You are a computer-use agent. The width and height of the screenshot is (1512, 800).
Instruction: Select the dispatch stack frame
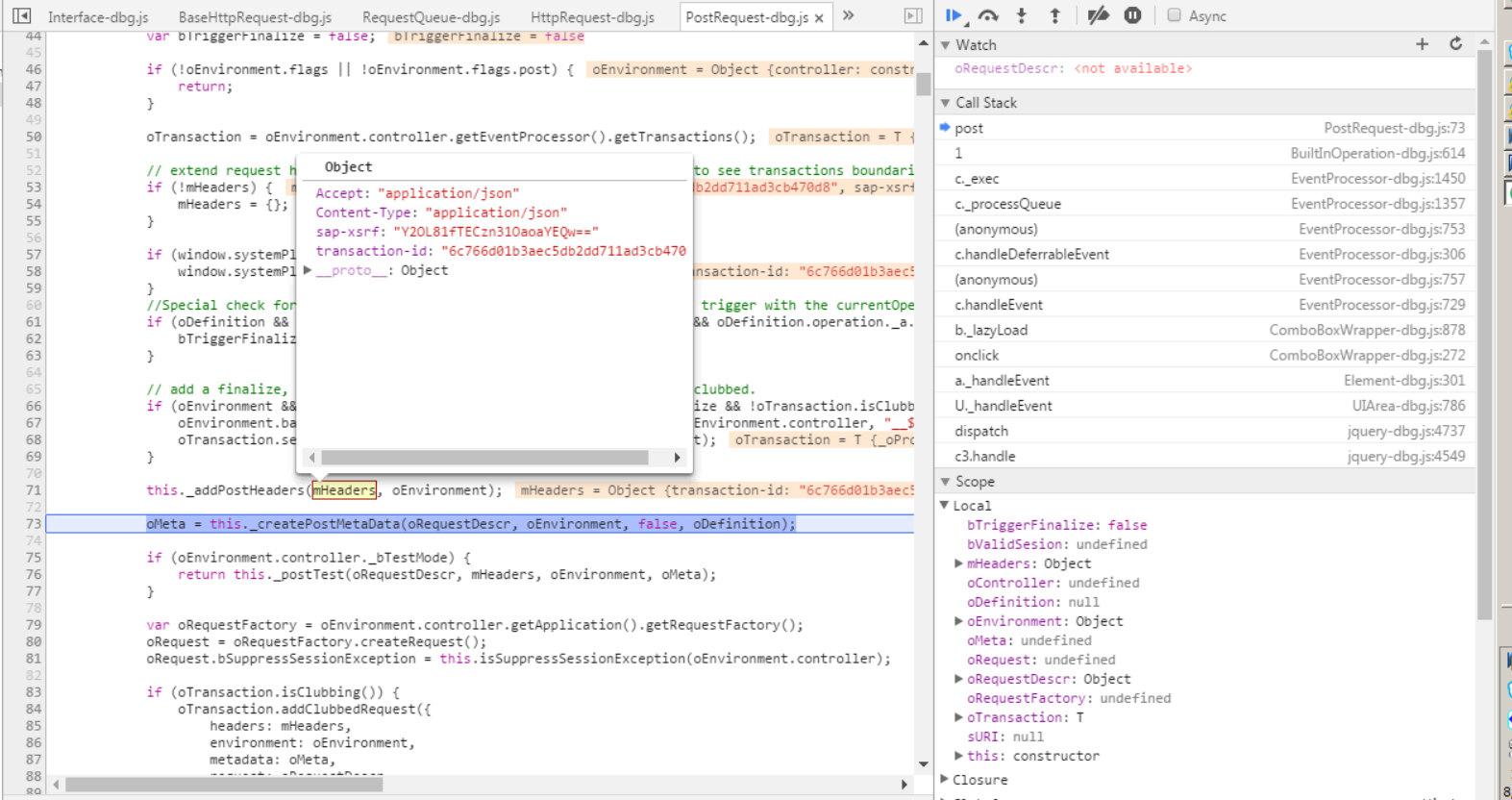pos(1205,431)
